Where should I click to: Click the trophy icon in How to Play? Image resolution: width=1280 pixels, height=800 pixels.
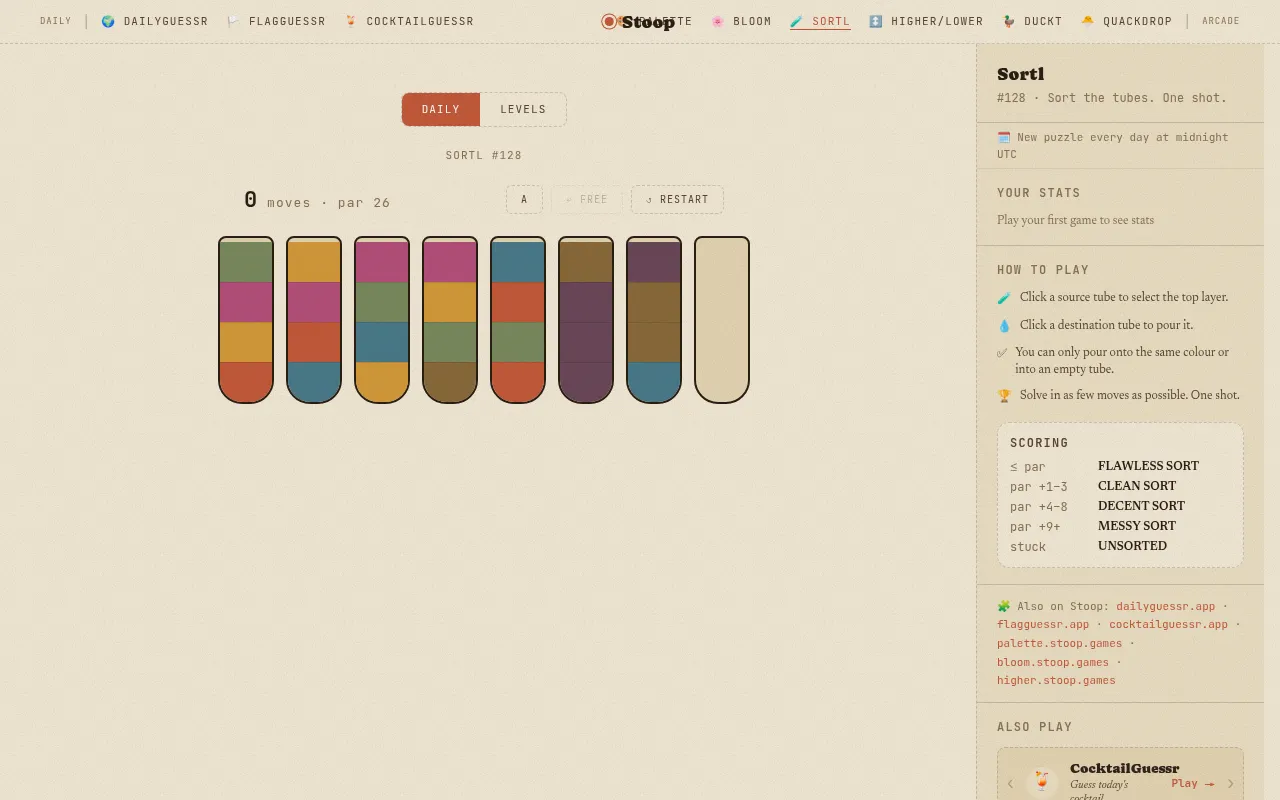click(x=1004, y=396)
